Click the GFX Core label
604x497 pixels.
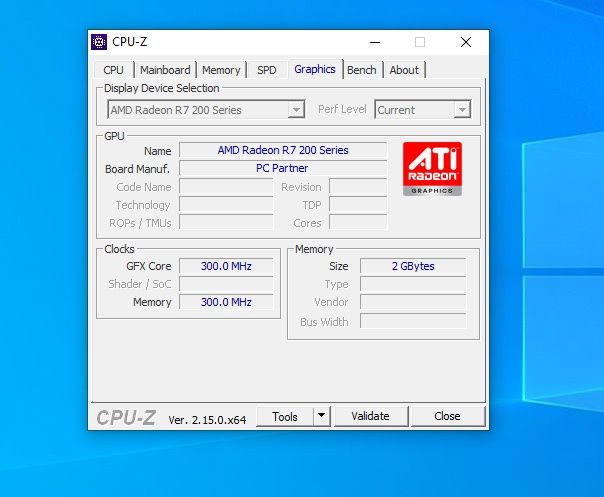(149, 266)
